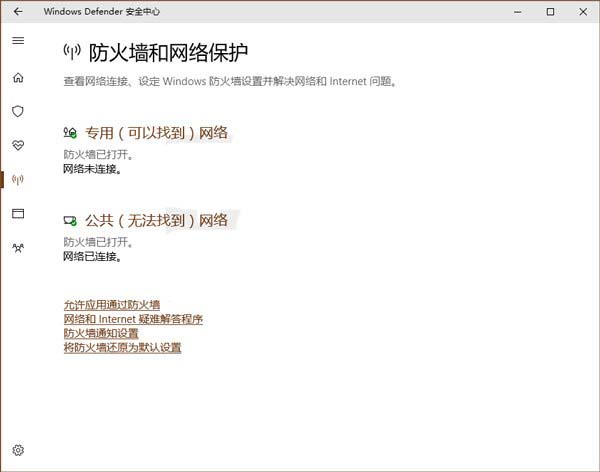Open 网络和 Internet 疑难解答程序 link

click(x=133, y=319)
